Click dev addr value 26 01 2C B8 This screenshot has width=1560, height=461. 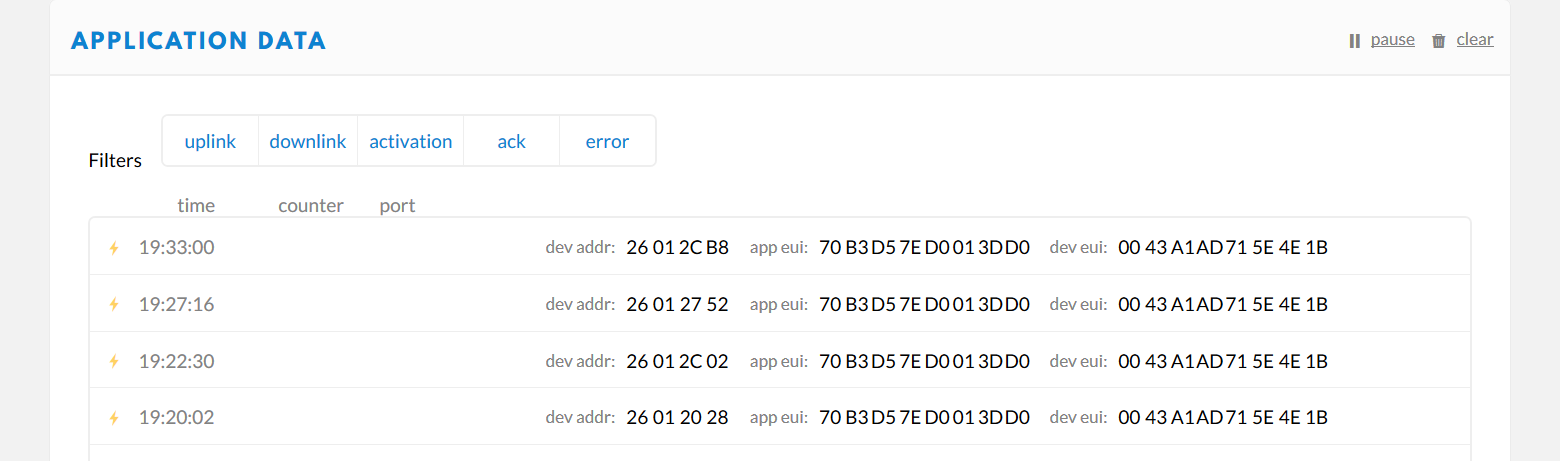click(677, 248)
